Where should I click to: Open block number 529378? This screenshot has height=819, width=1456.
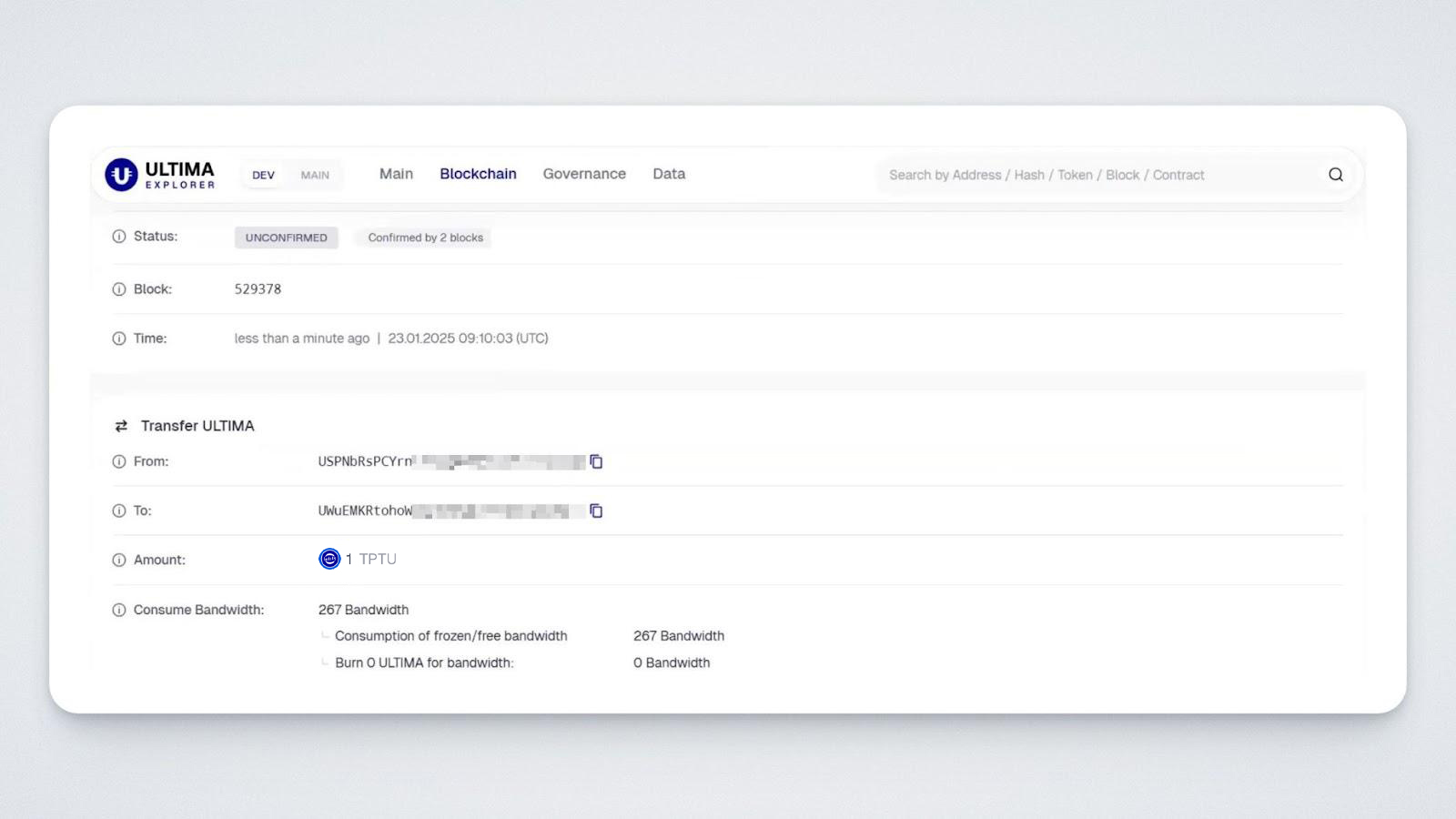pos(258,289)
